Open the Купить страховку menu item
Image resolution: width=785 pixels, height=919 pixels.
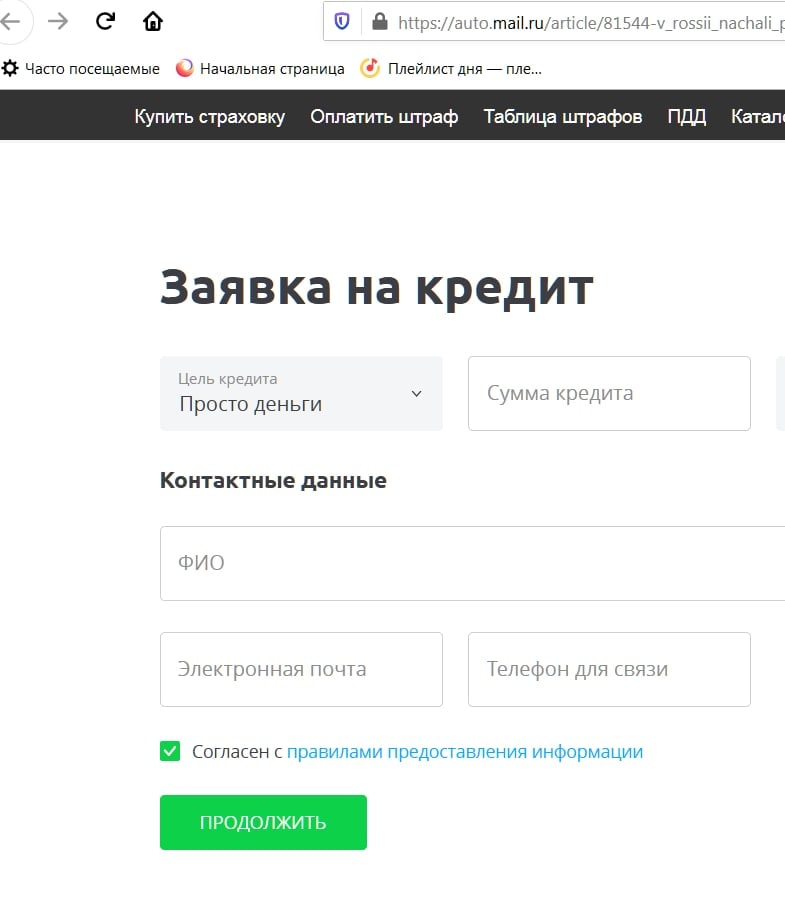click(210, 116)
